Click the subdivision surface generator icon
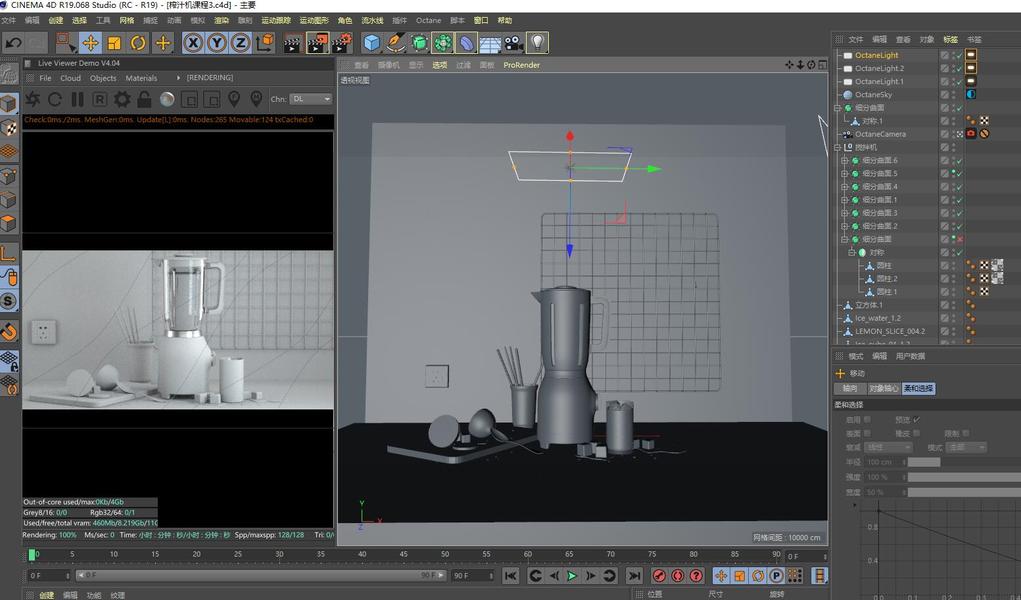The width and height of the screenshot is (1021, 600). click(x=419, y=43)
